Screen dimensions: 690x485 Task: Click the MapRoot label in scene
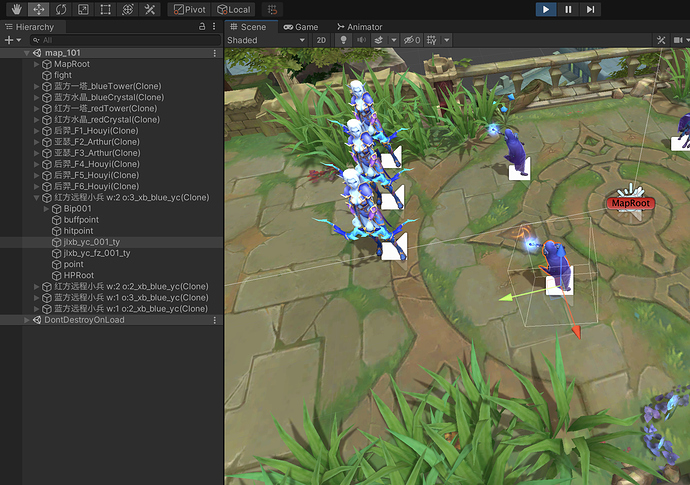point(630,203)
